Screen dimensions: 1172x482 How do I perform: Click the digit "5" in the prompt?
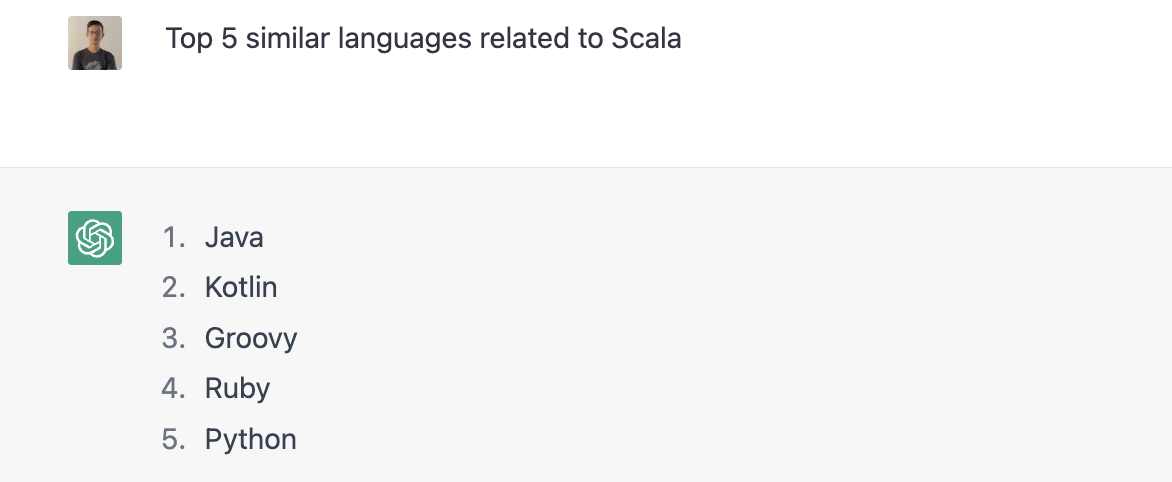tap(228, 39)
